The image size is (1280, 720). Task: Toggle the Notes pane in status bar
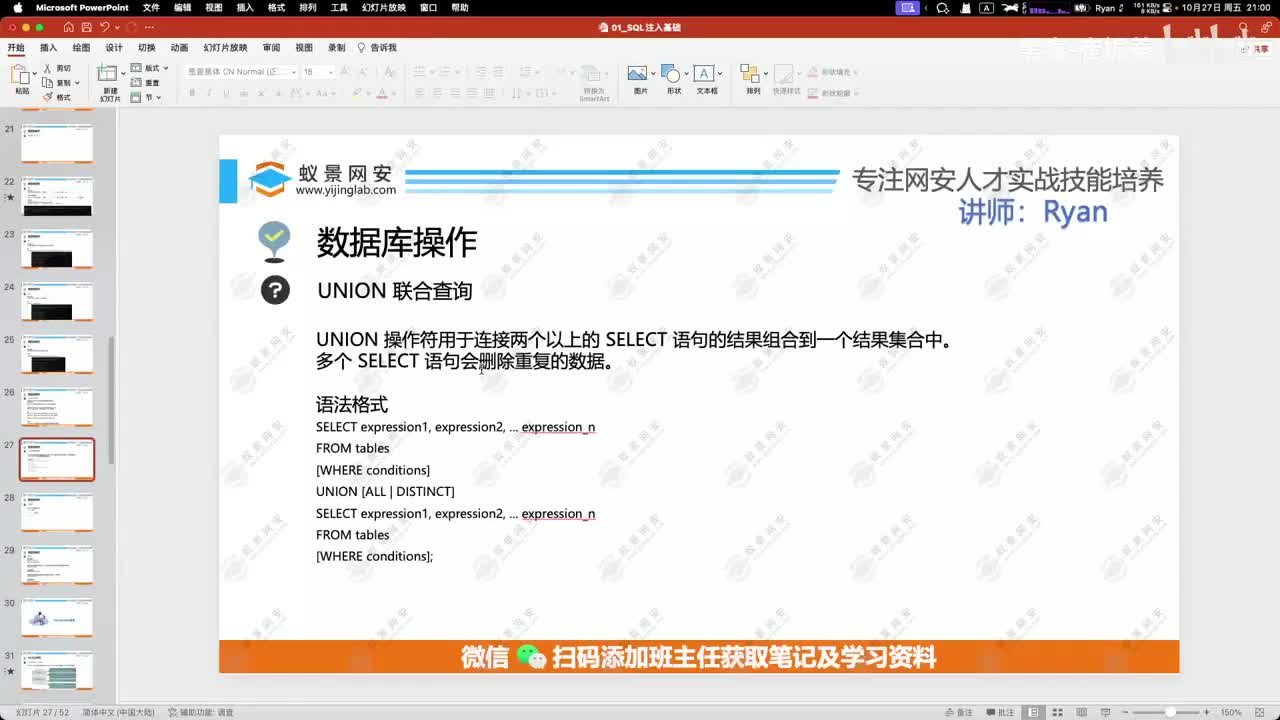pos(960,712)
